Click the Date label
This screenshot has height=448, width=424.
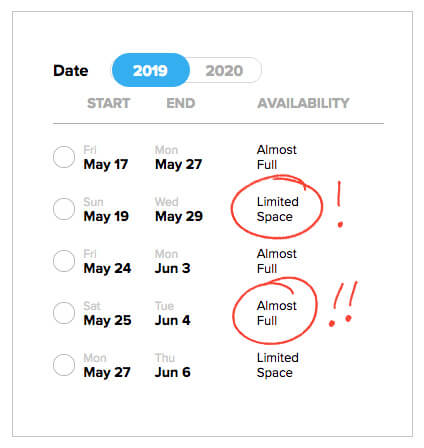(x=71, y=71)
